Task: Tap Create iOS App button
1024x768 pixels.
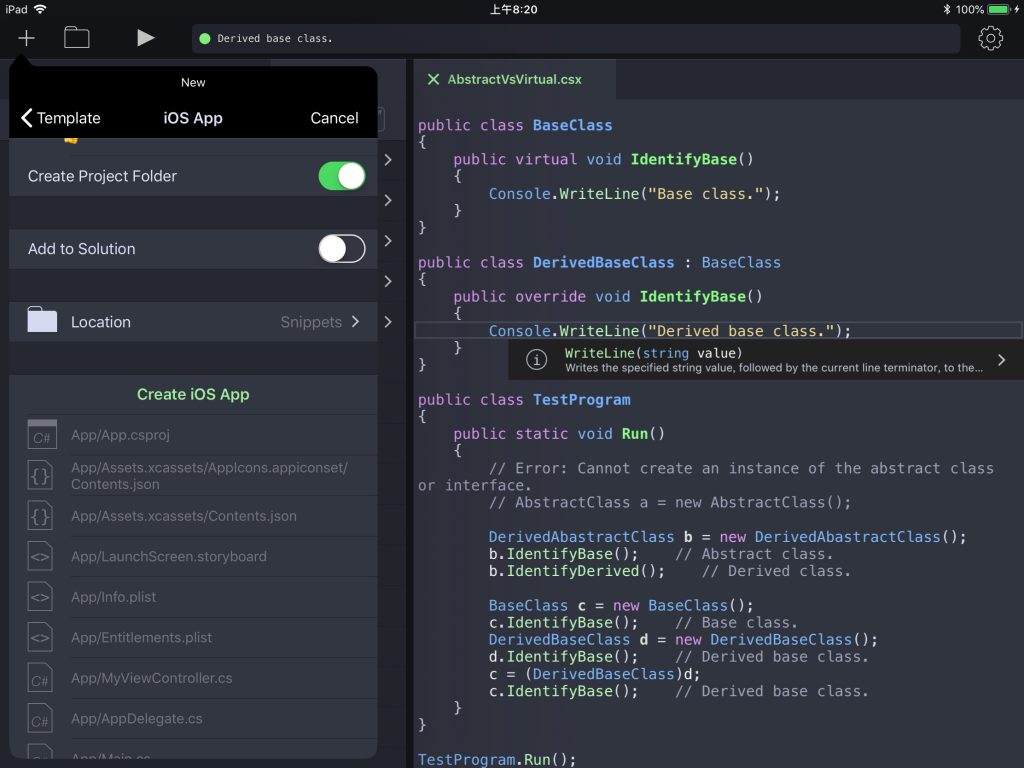Action: (193, 394)
